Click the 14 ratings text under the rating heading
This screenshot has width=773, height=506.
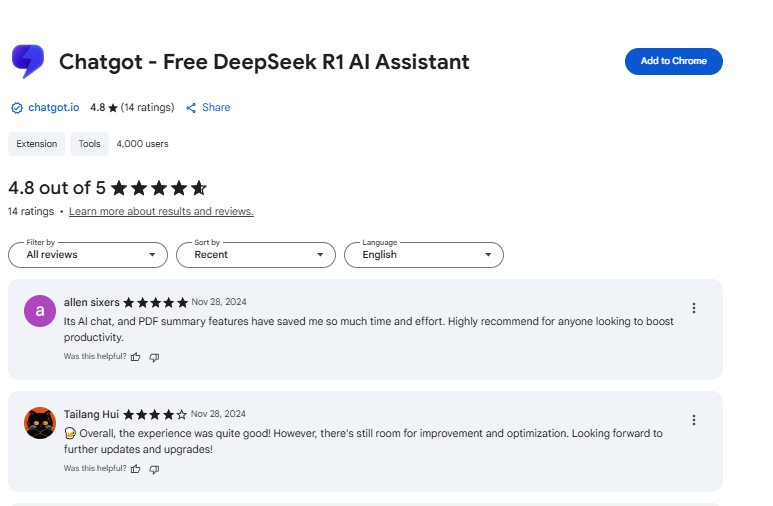pos(31,212)
